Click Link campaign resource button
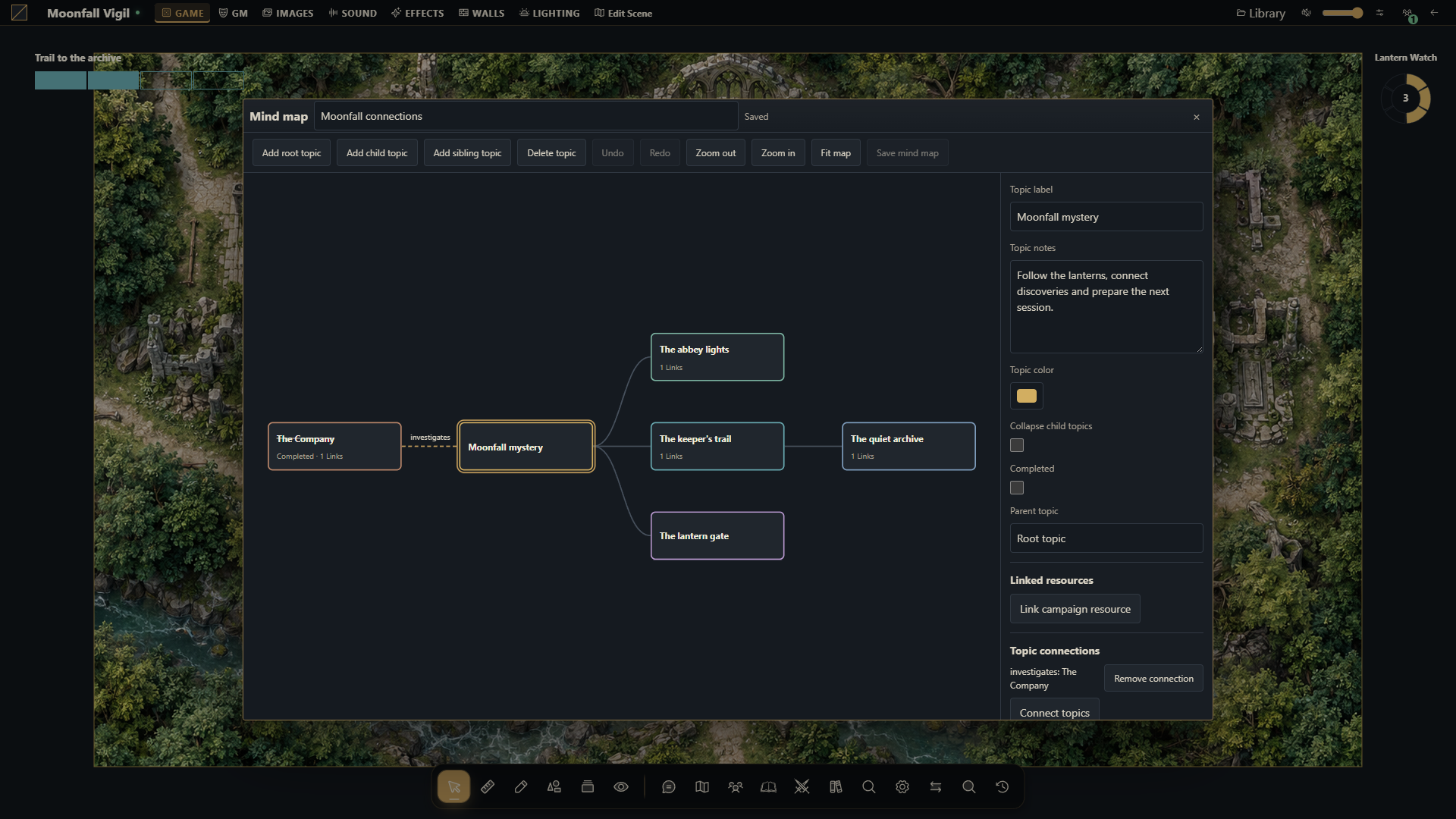1456x819 pixels. click(x=1075, y=609)
